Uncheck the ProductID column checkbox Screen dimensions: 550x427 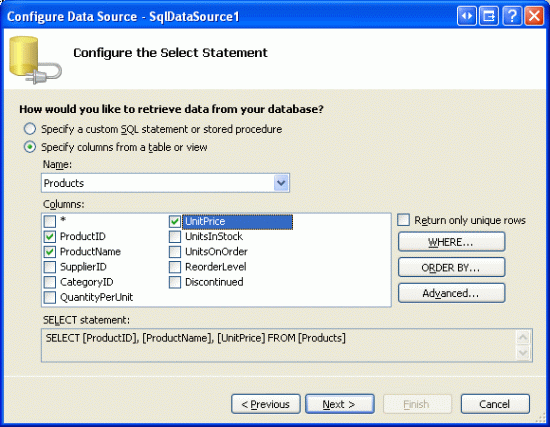coord(50,236)
